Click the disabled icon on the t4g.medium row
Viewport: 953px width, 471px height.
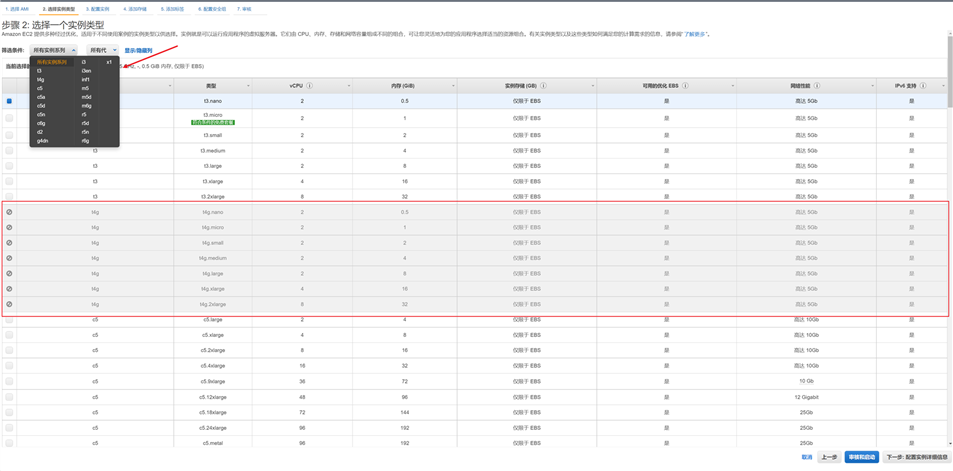click(9, 258)
